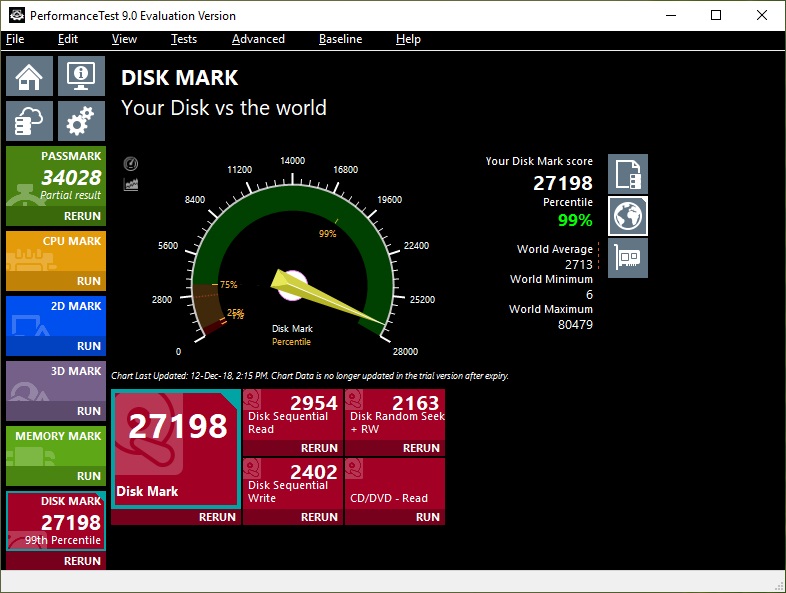Click the cloud baseline manager icon
Screen dimensions: 786x593
point(30,122)
